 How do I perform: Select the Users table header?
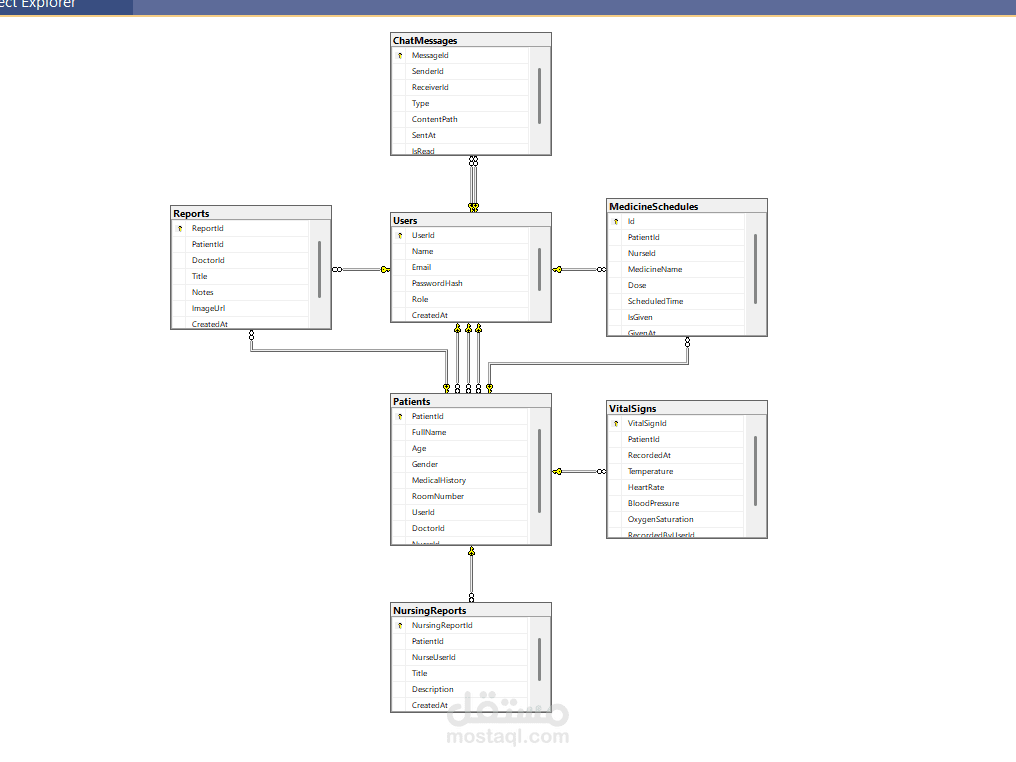470,220
